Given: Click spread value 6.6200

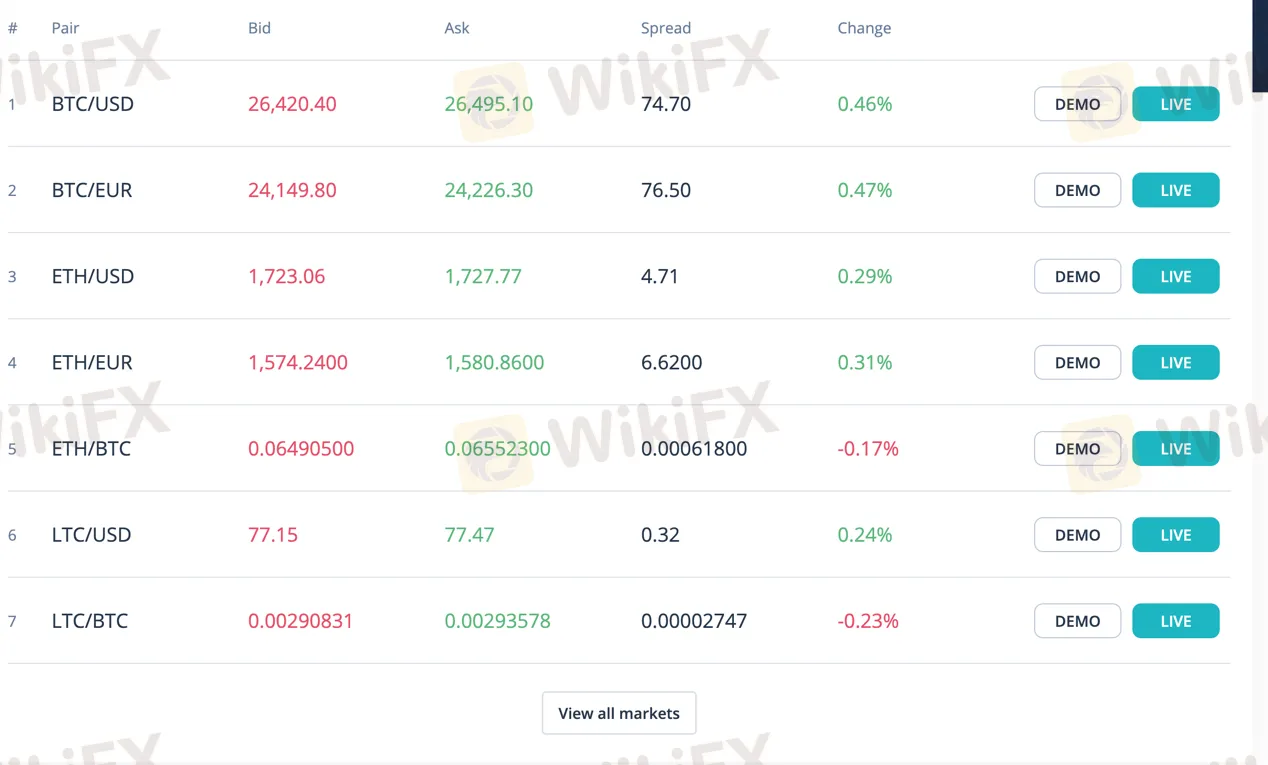Looking at the screenshot, I should 672,362.
